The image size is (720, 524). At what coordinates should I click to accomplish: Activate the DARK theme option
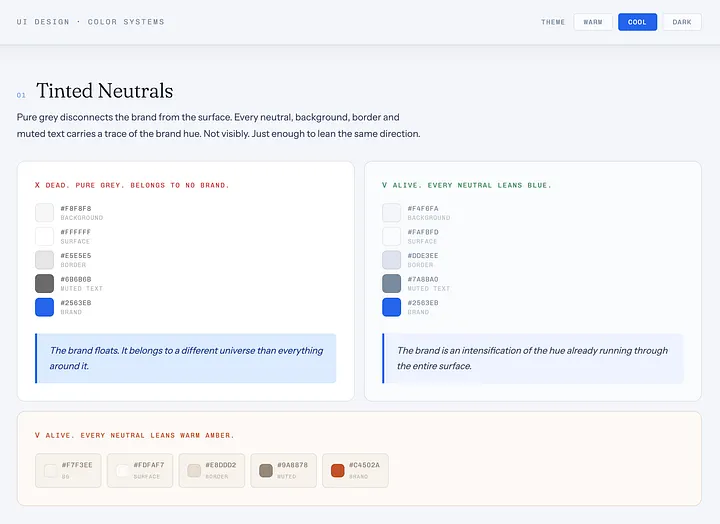[x=682, y=22]
